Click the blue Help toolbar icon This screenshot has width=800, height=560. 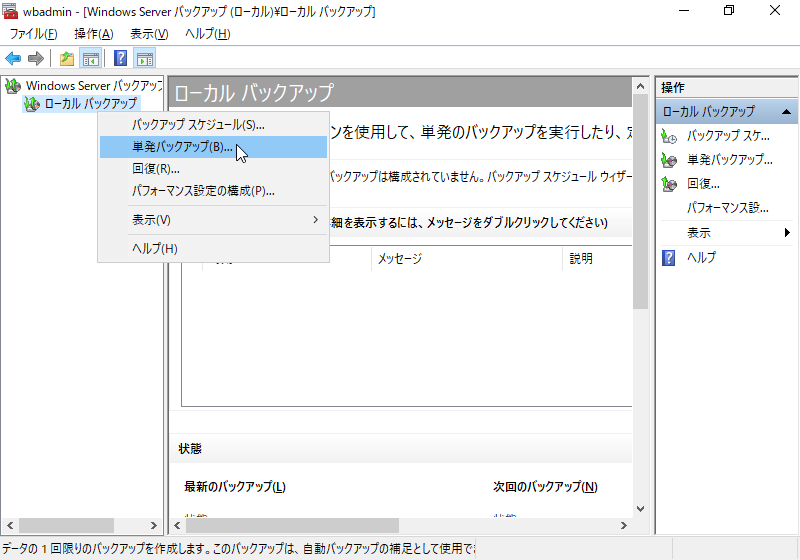point(120,59)
